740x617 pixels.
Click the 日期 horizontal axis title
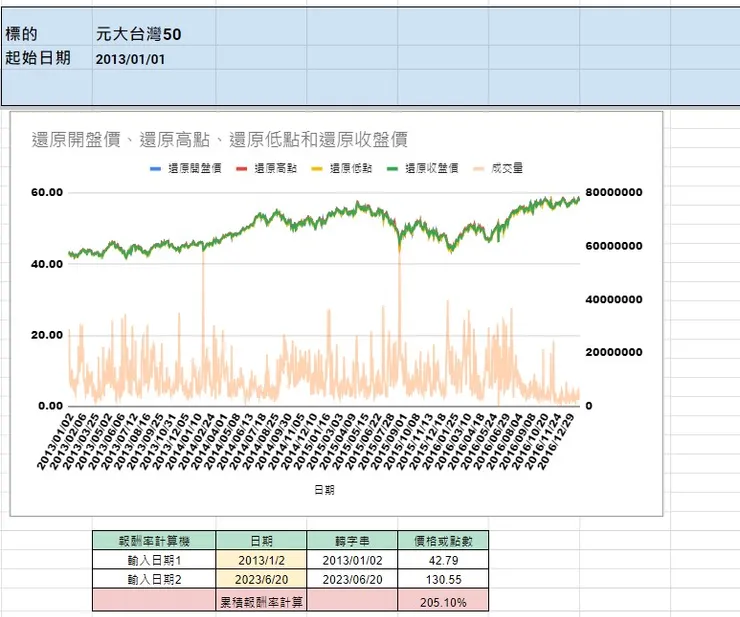coord(324,490)
